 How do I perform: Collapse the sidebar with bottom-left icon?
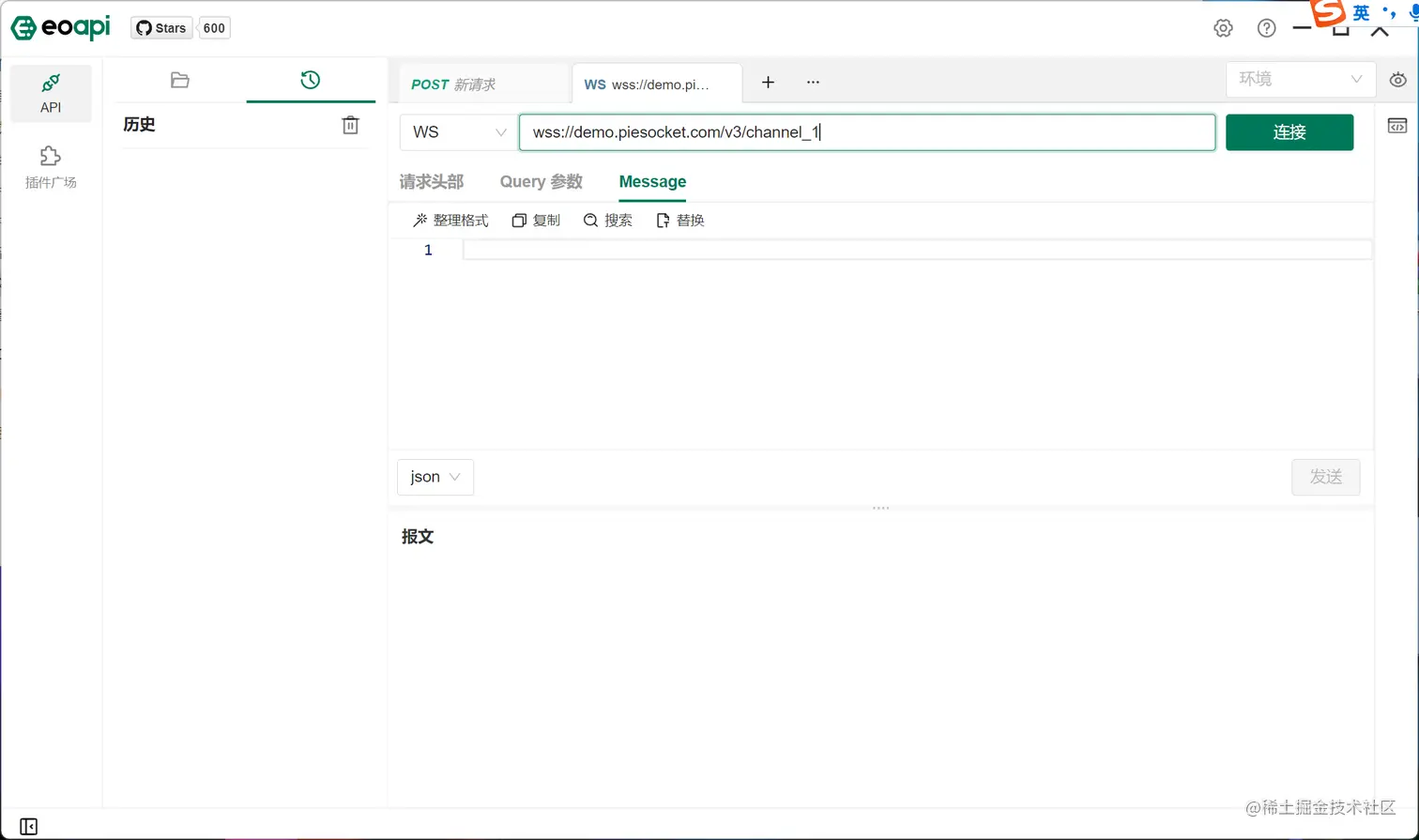(x=29, y=826)
